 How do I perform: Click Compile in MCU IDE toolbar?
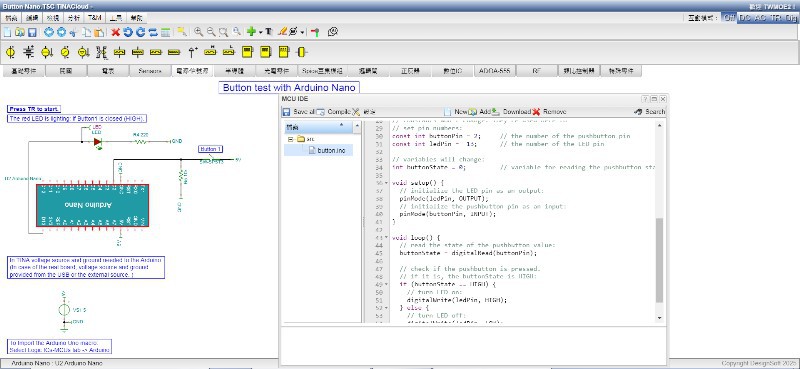(x=333, y=111)
